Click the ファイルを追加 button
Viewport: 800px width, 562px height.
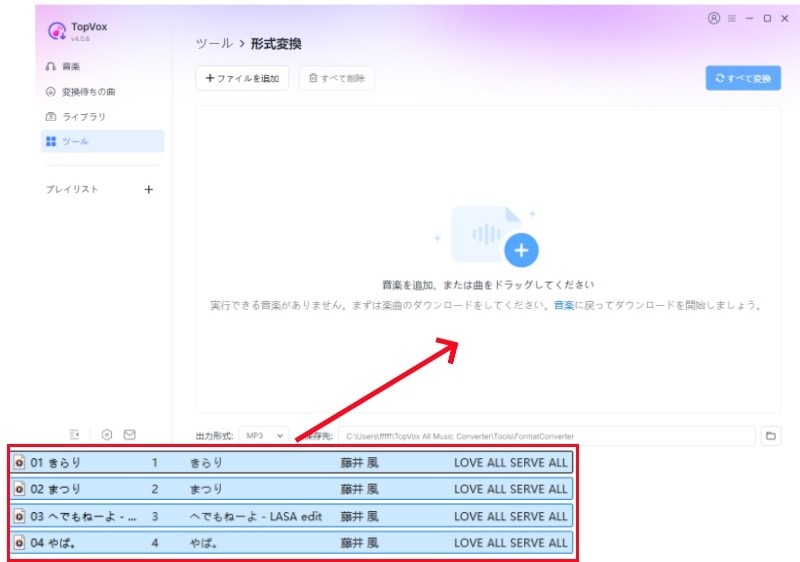point(242,78)
